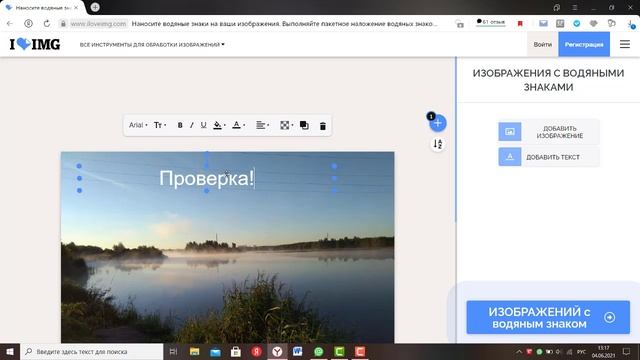Open Word from the taskbar
Image resolution: width=640 pixels, height=360 pixels.
coord(298,351)
